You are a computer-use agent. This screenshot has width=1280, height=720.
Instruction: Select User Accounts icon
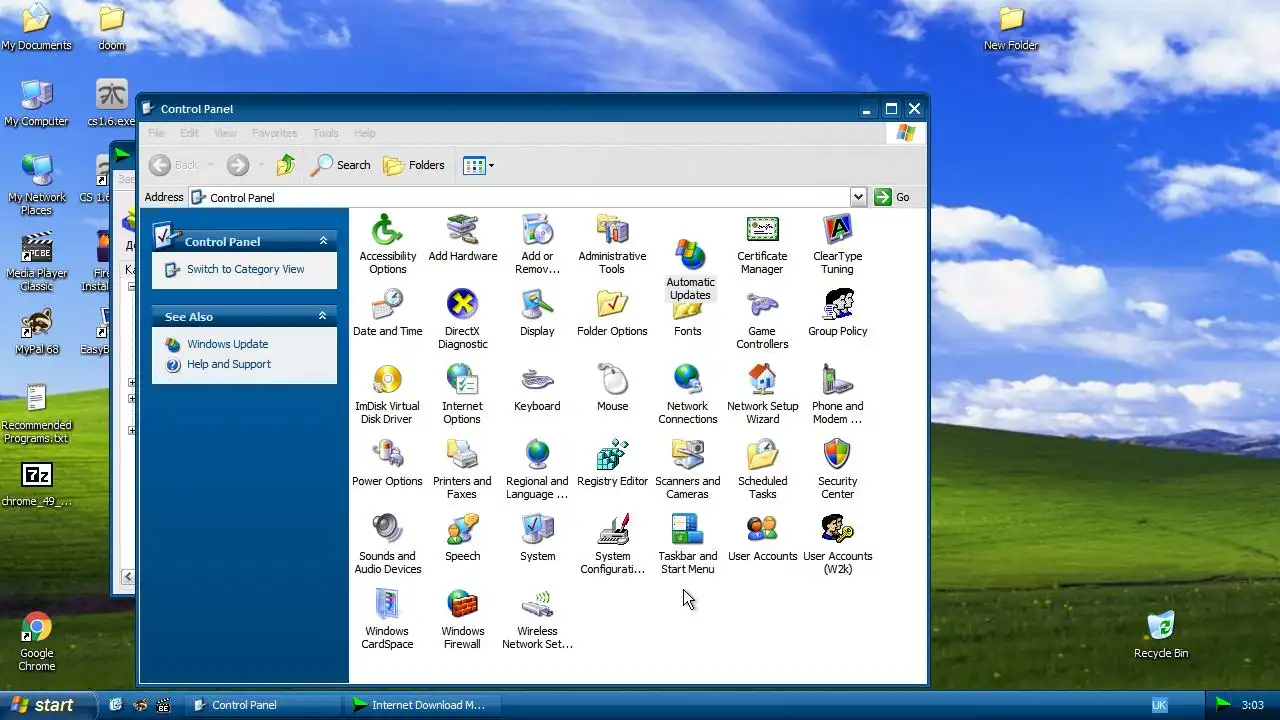coord(762,538)
